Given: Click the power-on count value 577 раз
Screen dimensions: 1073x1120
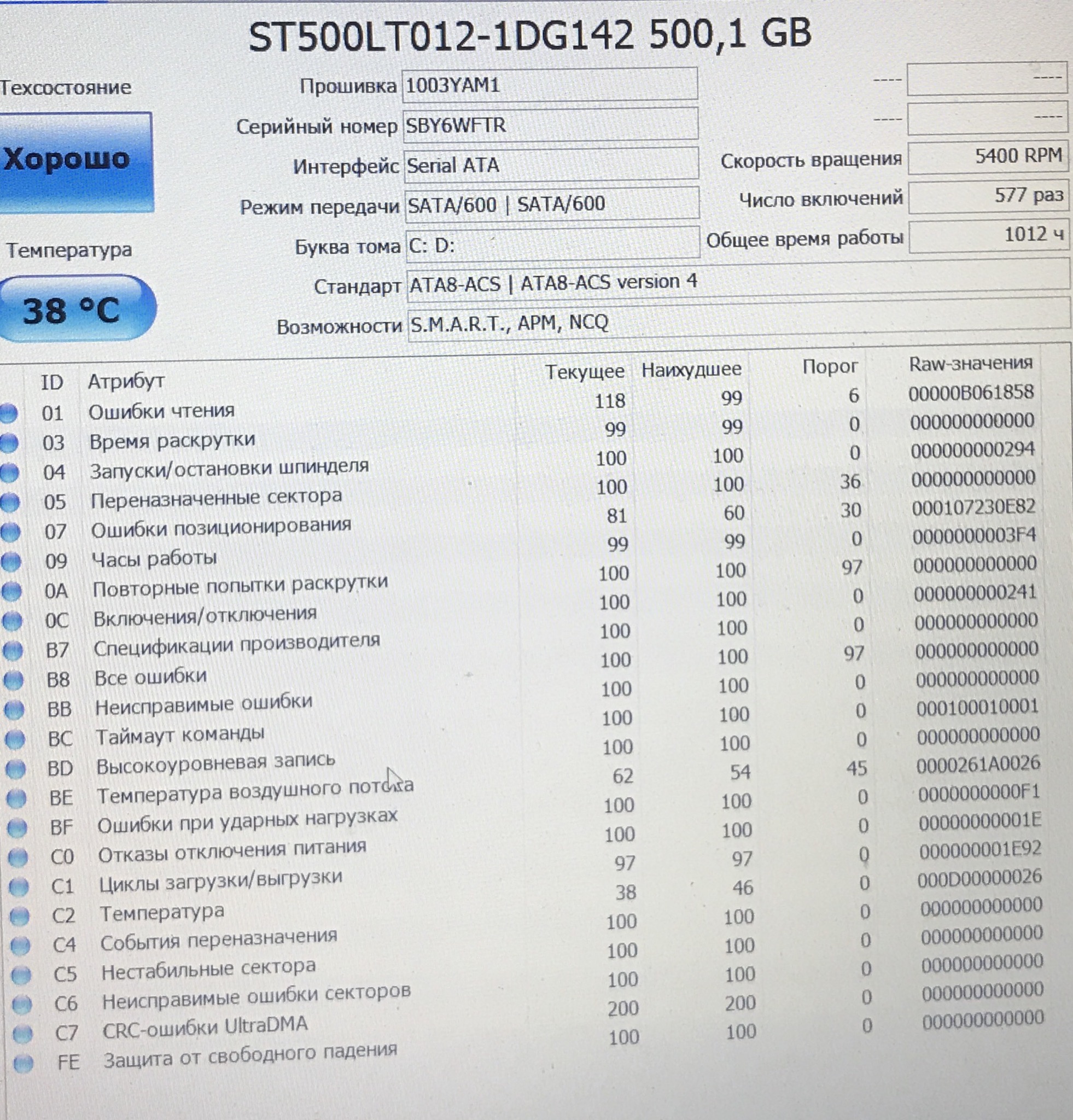Looking at the screenshot, I should point(988,196).
